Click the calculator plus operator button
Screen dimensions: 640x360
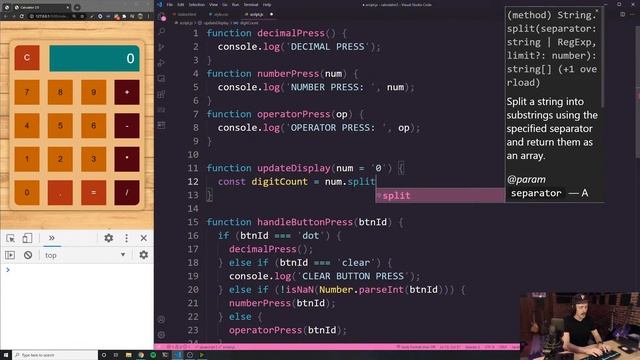coord(127,92)
